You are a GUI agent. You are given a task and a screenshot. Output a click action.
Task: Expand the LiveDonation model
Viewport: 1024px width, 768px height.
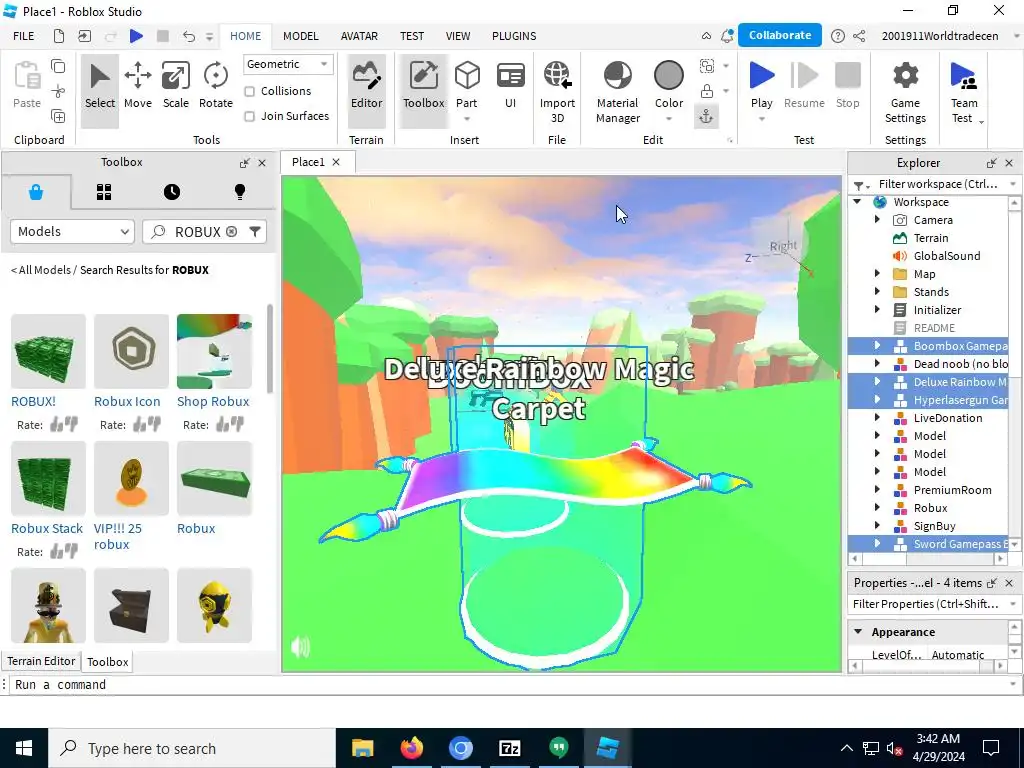click(x=877, y=417)
